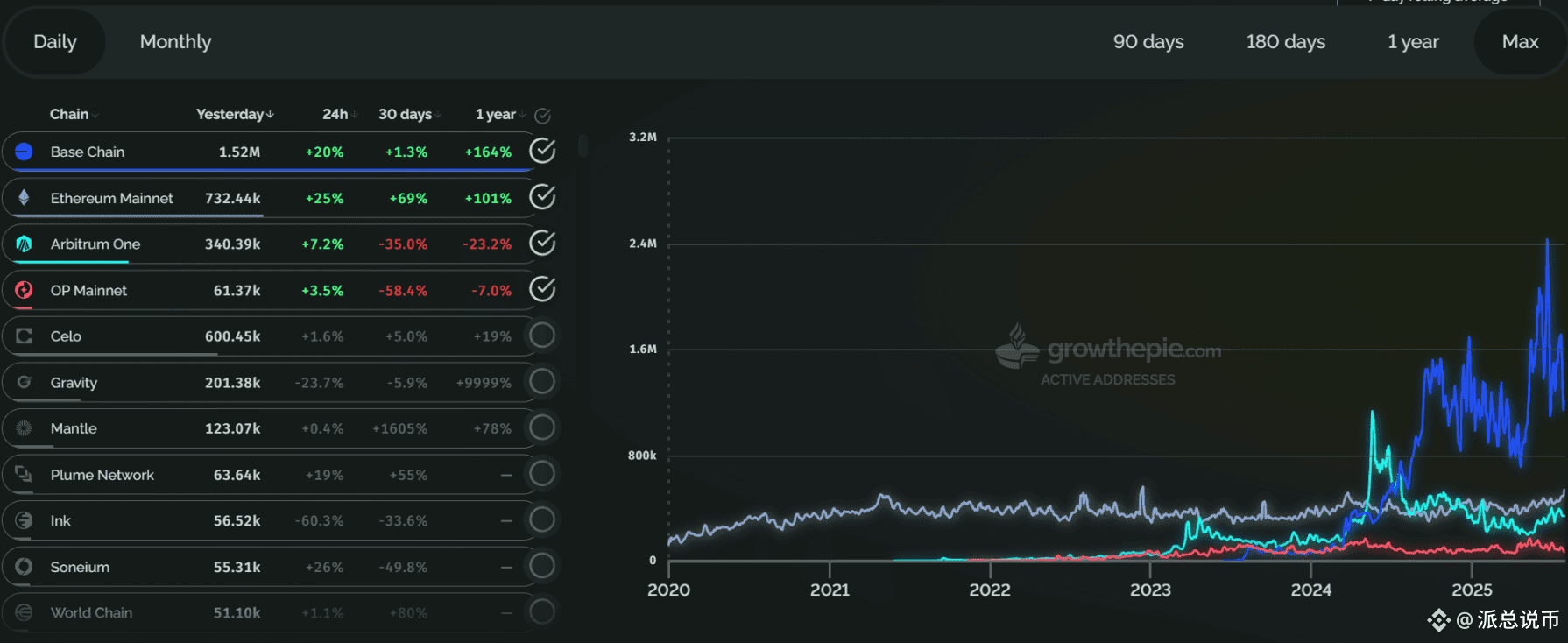1568x643 pixels.
Task: Click Ethereum Mainnet's 732.44k value
Action: 232,198
